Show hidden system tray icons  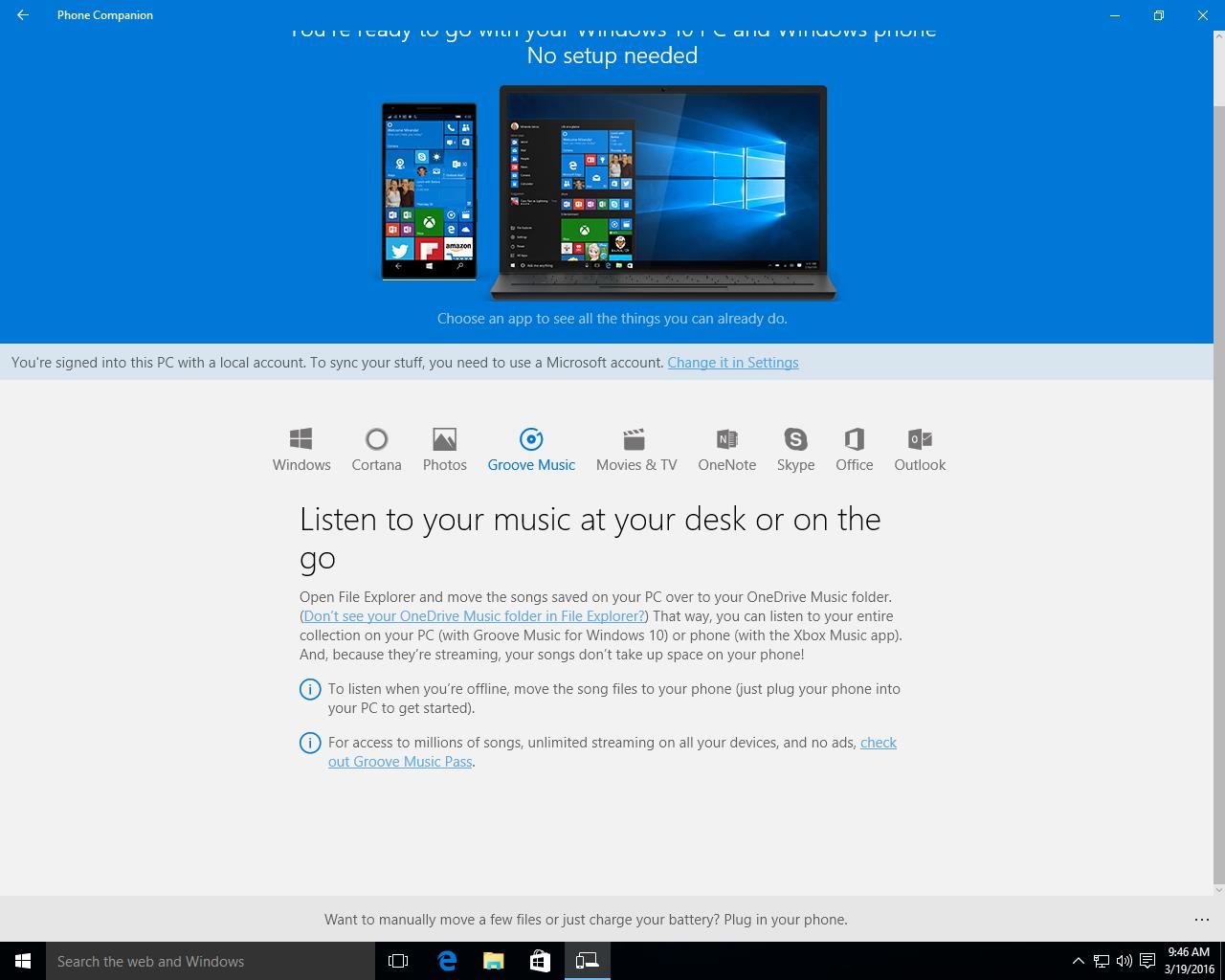pyautogui.click(x=1079, y=961)
